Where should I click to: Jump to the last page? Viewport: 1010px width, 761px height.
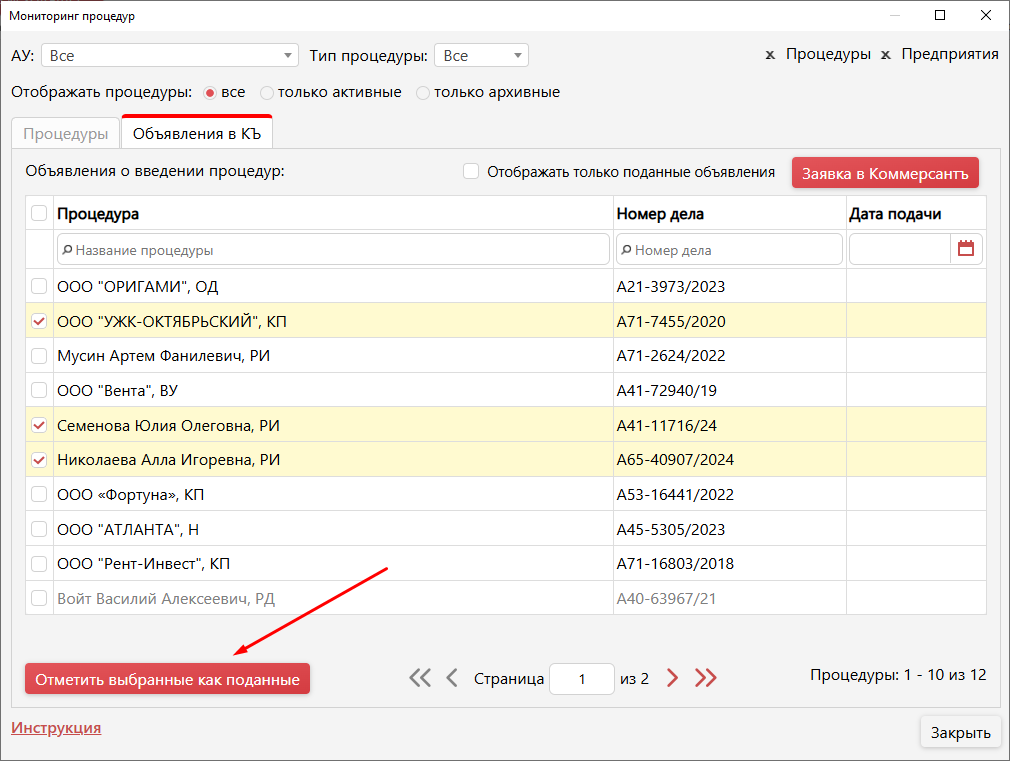tap(705, 678)
